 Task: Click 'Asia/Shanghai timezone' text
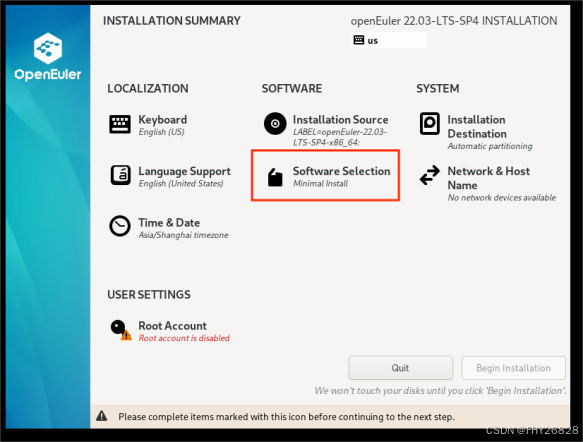(x=183, y=235)
